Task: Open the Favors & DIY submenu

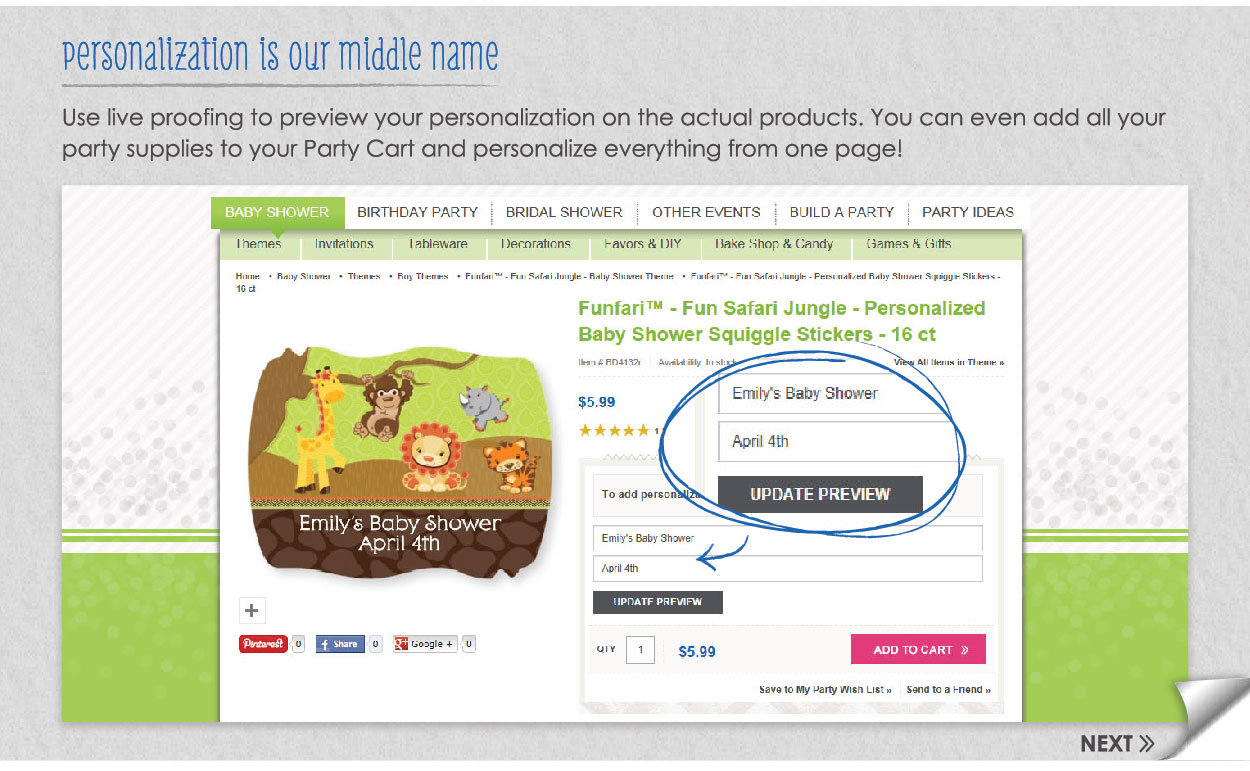Action: tap(643, 244)
